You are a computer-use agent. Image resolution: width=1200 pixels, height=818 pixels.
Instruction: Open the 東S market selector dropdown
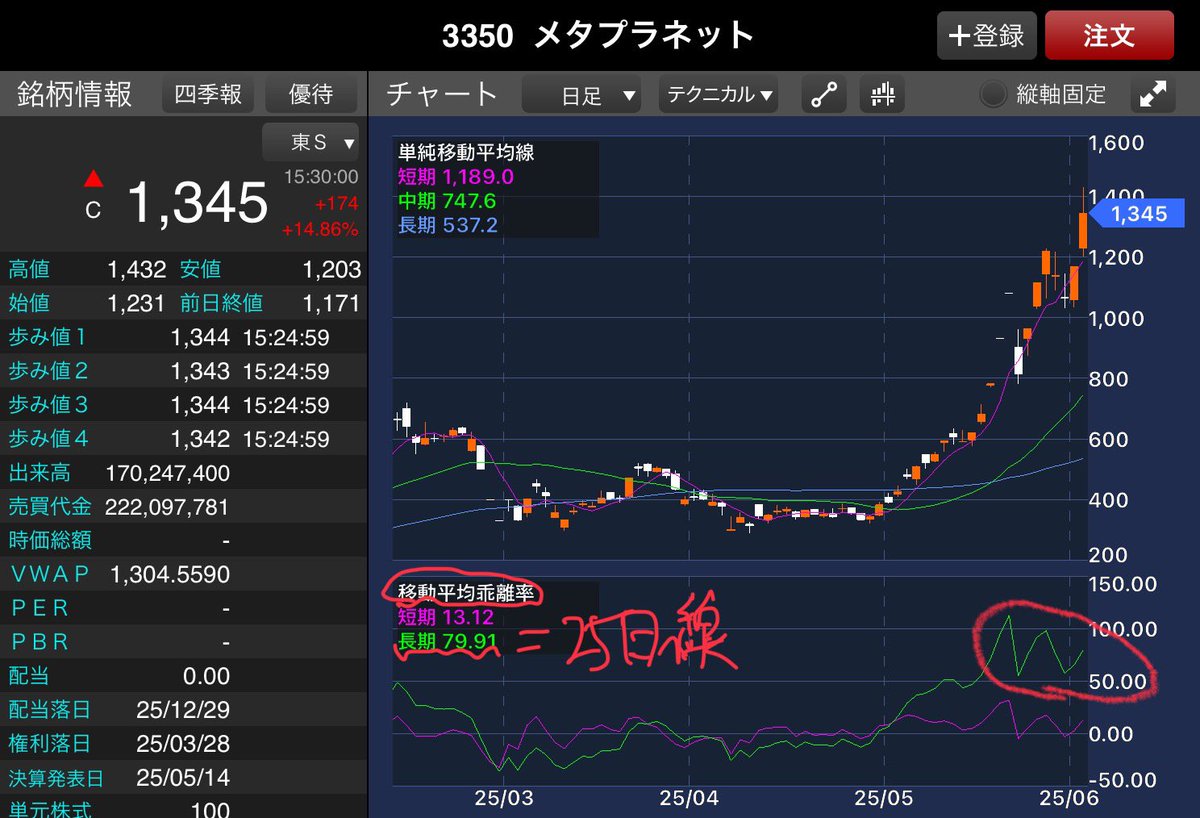point(310,142)
